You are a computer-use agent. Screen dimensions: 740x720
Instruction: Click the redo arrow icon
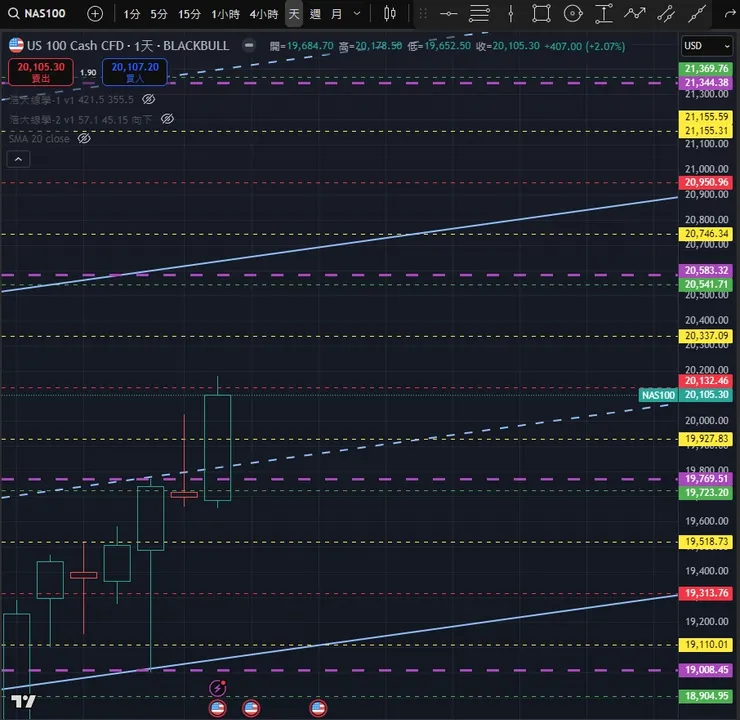click(730, 13)
